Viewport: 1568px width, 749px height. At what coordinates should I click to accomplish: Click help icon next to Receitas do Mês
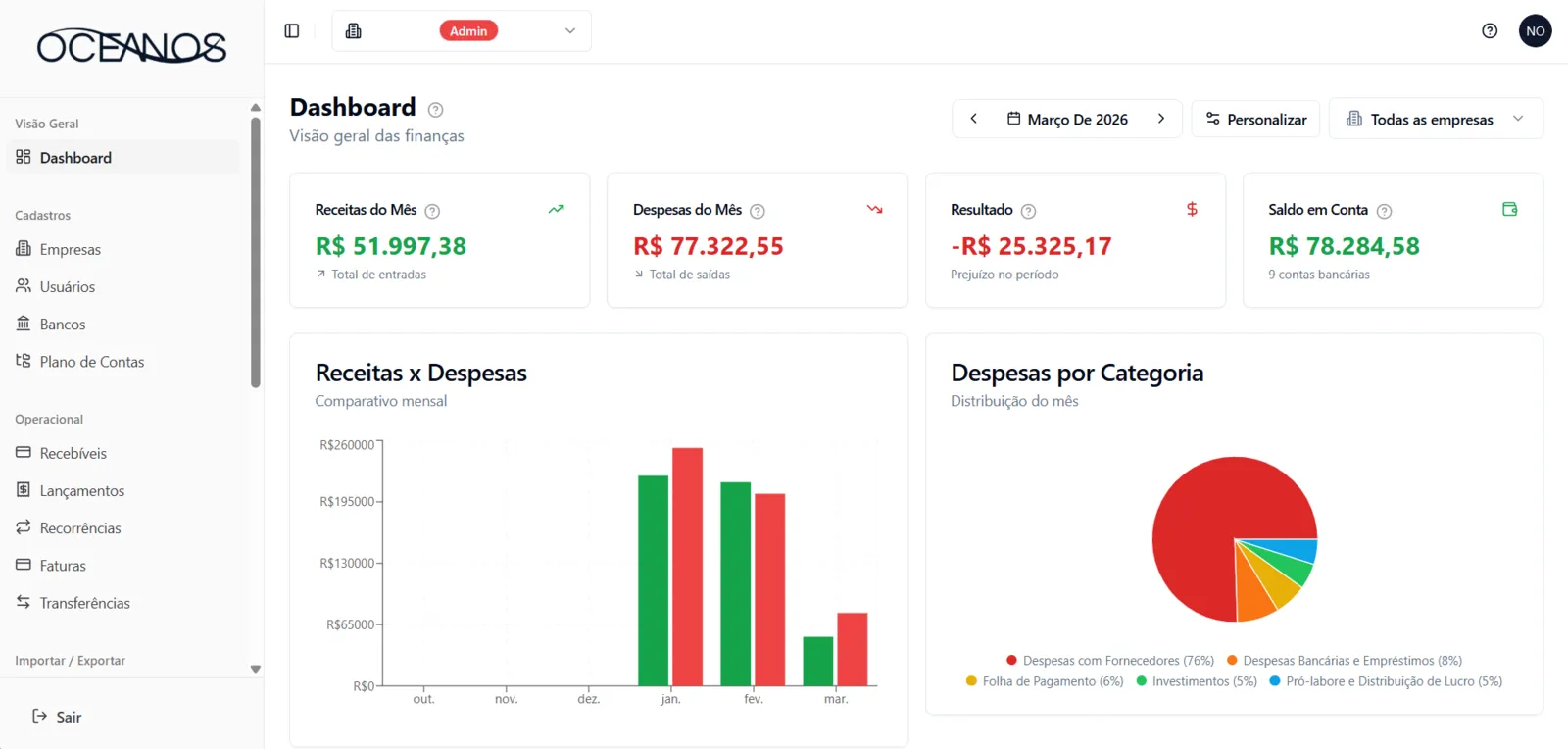tap(432, 211)
